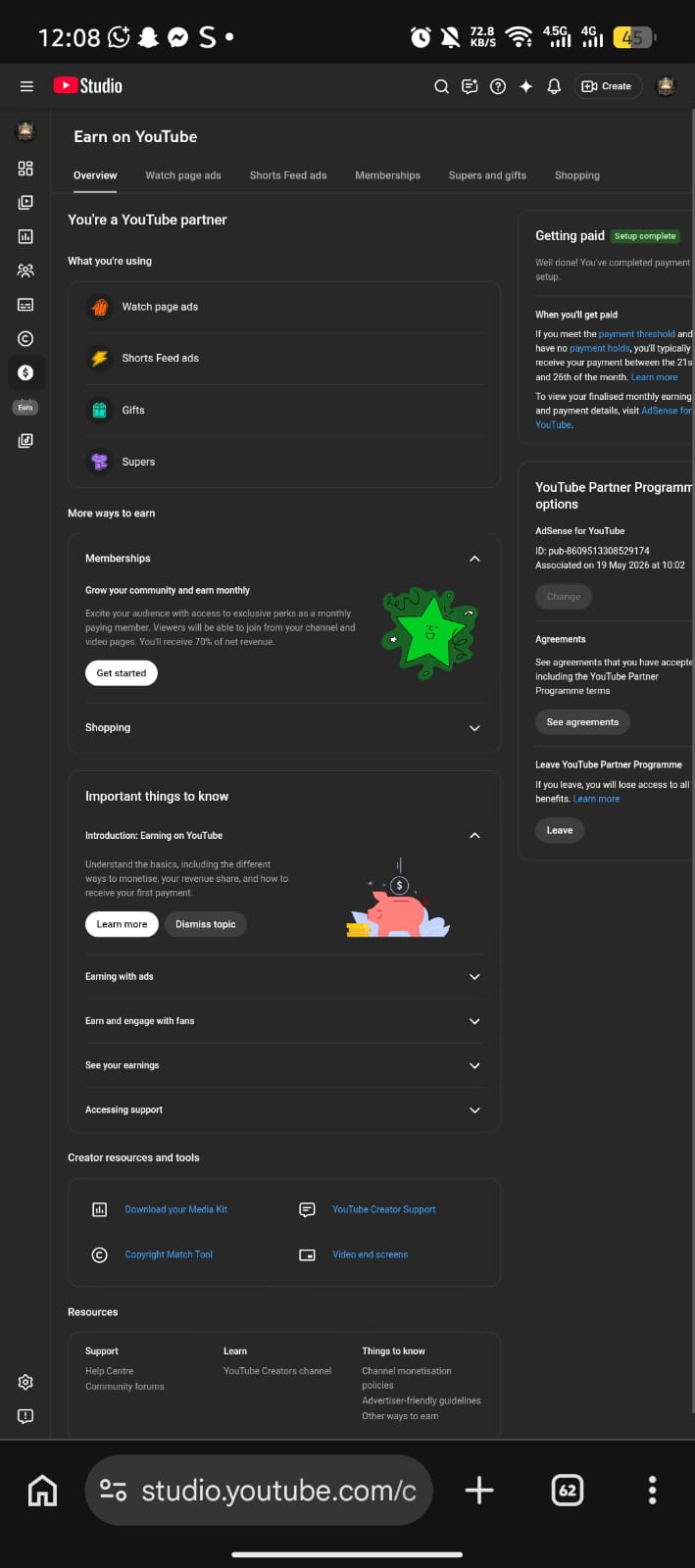The image size is (695, 1568).
Task: Open the notifications bell icon
Action: point(554,86)
